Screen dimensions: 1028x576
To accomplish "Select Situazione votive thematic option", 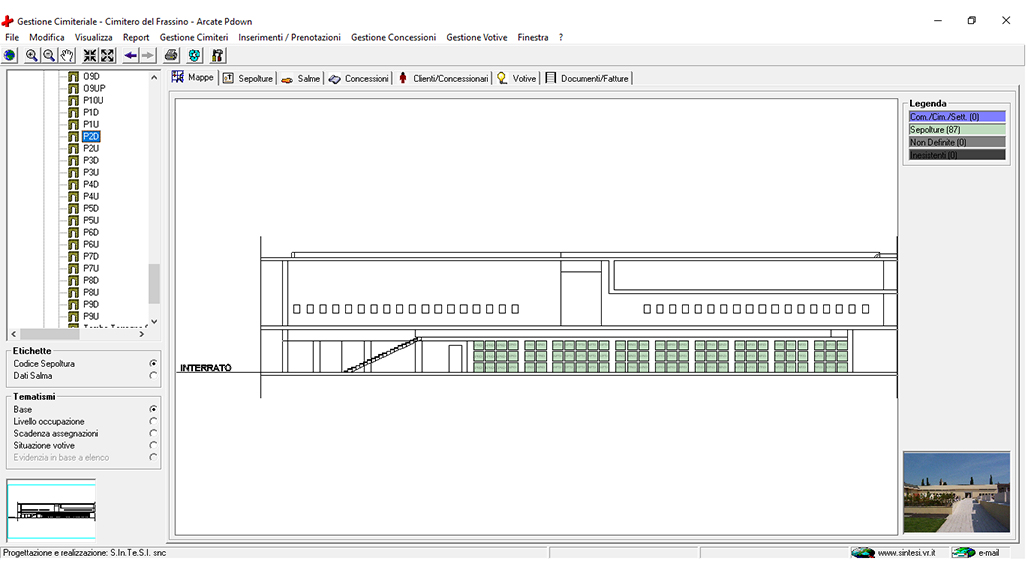I will pyautogui.click(x=153, y=445).
